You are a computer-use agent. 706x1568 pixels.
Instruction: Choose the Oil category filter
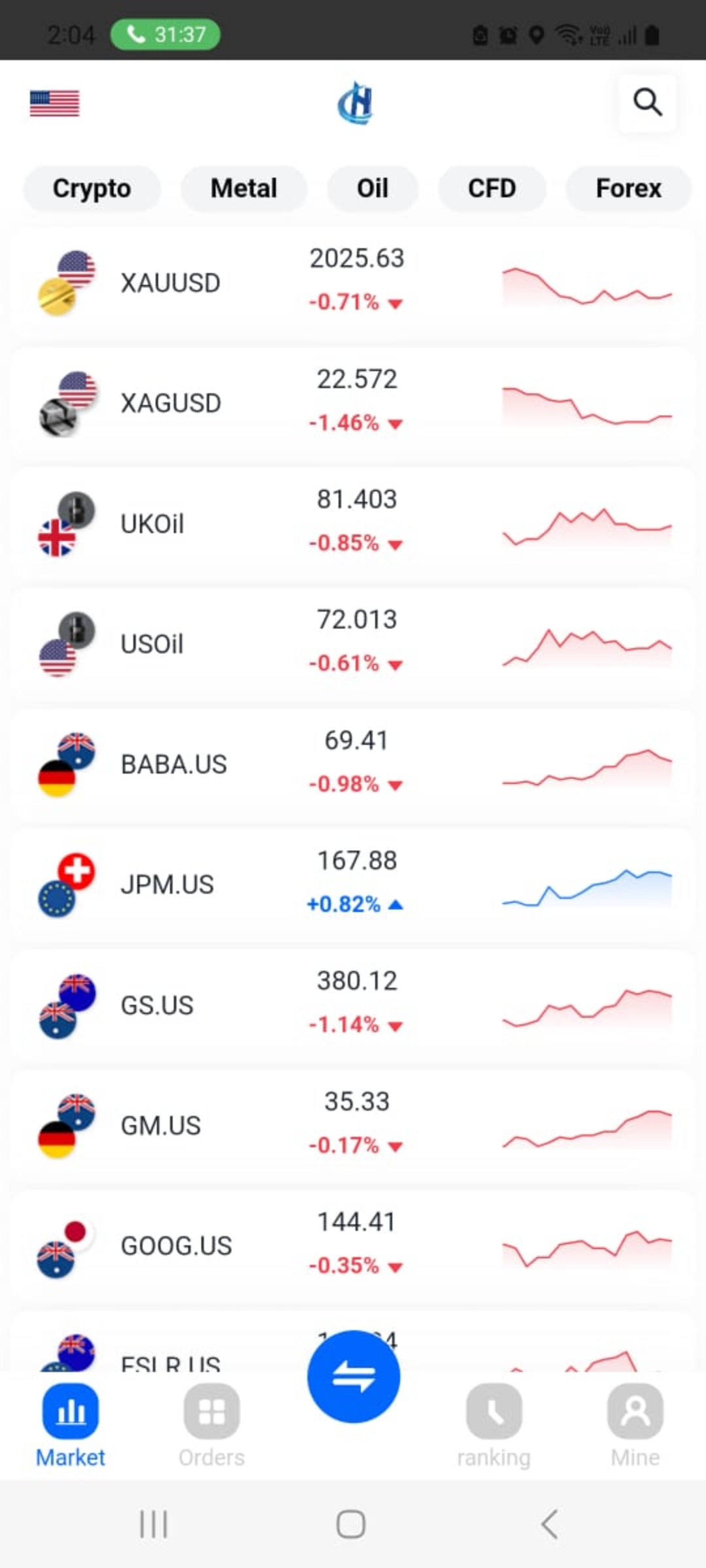pyautogui.click(x=372, y=189)
